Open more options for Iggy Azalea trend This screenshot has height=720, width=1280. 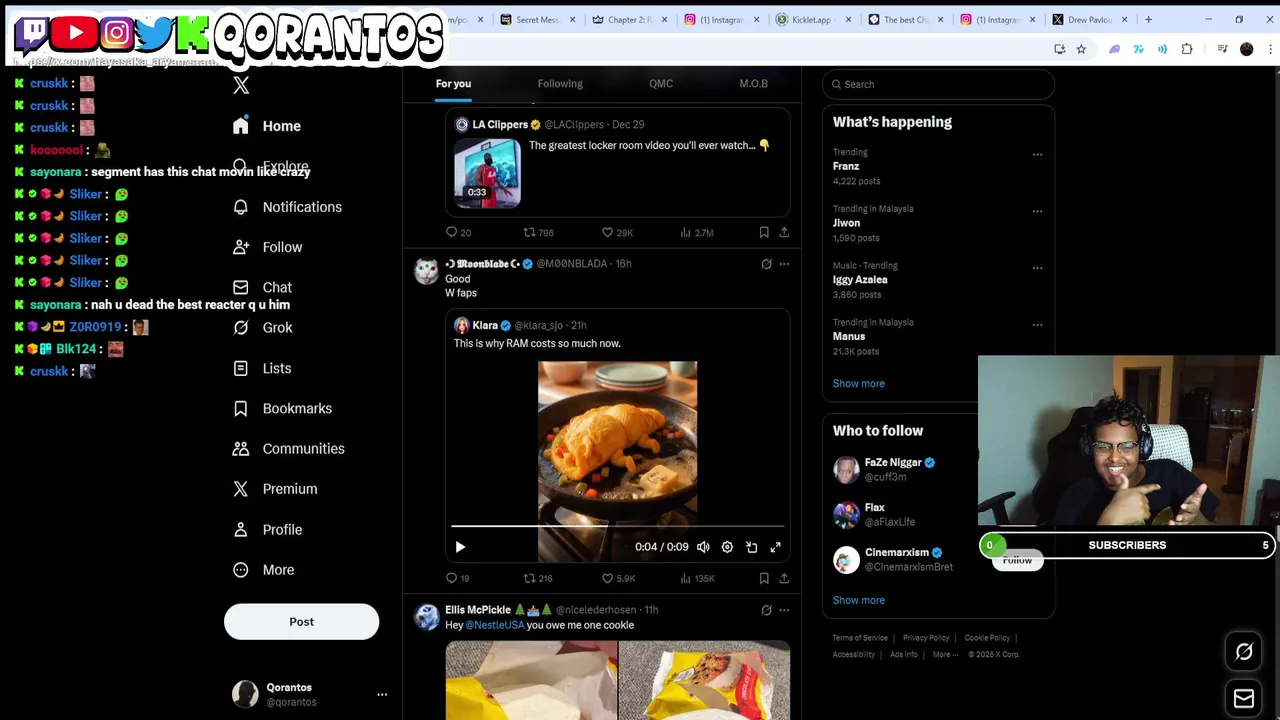click(x=1037, y=268)
